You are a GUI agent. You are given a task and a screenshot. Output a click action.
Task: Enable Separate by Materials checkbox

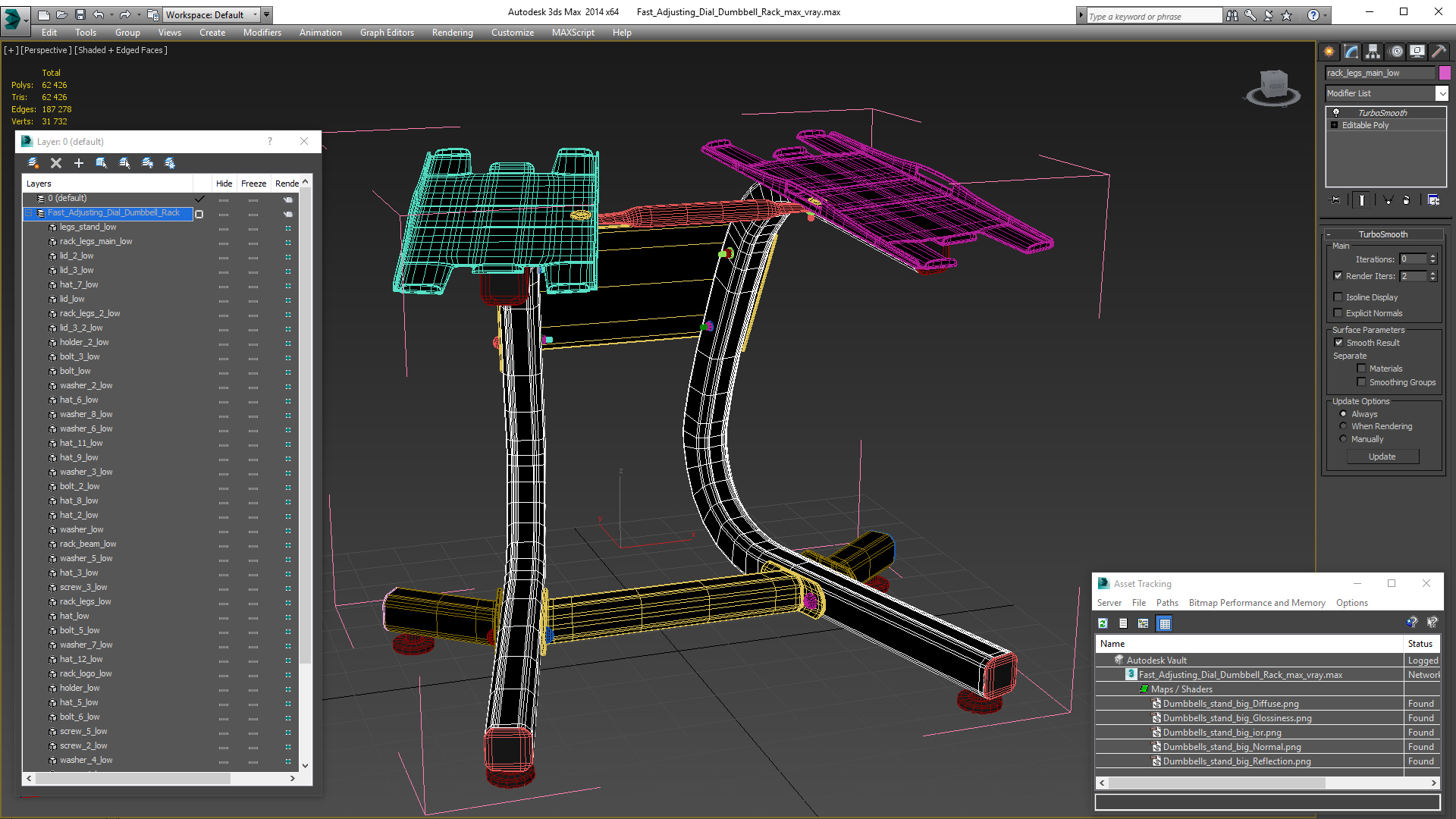click(1361, 369)
